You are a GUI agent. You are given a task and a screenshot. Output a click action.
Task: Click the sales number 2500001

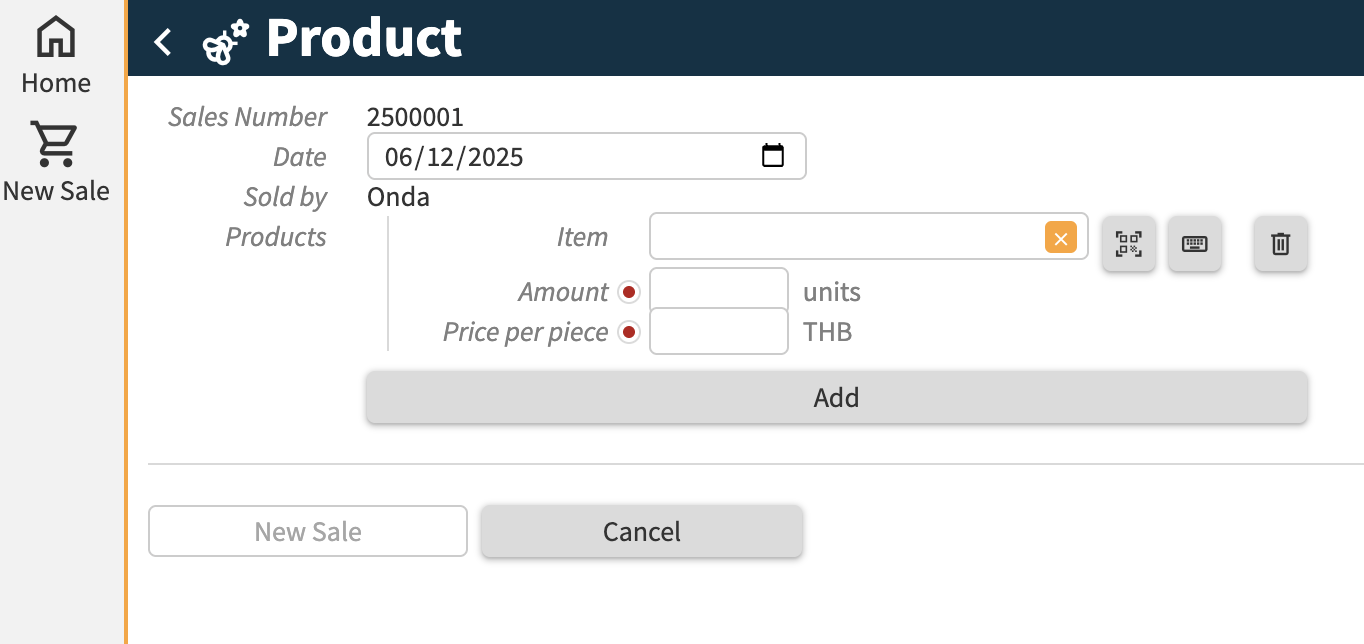tap(415, 117)
